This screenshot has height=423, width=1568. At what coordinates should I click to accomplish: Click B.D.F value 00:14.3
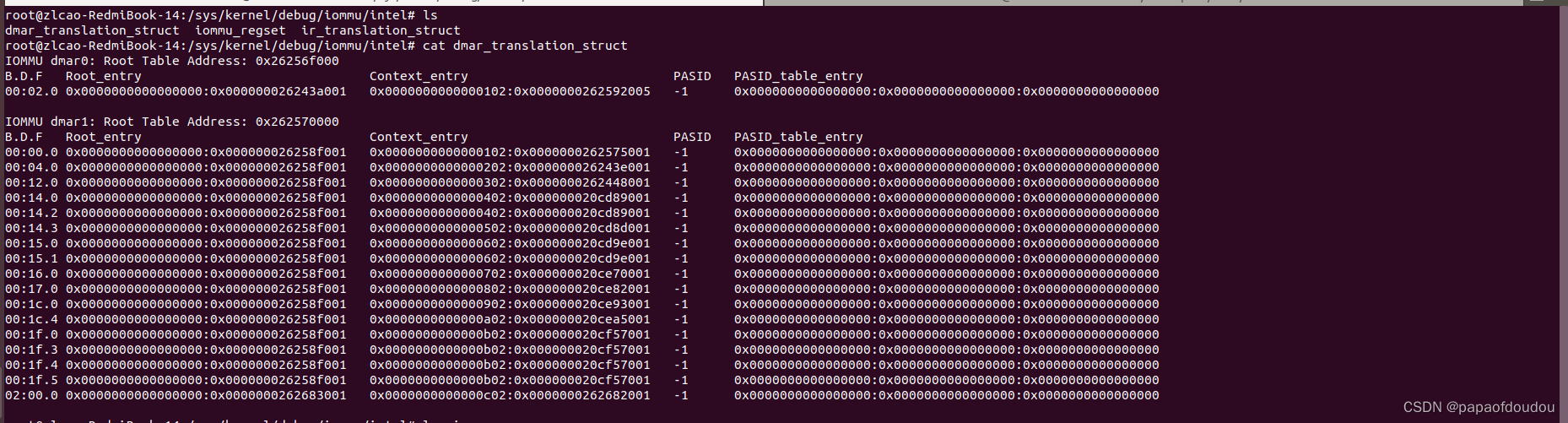[32, 228]
